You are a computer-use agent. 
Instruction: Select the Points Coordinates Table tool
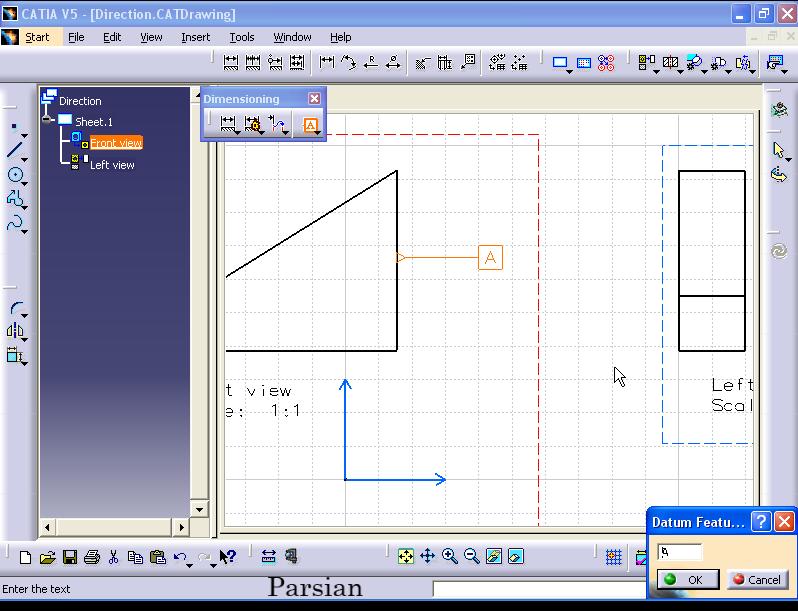click(520, 63)
